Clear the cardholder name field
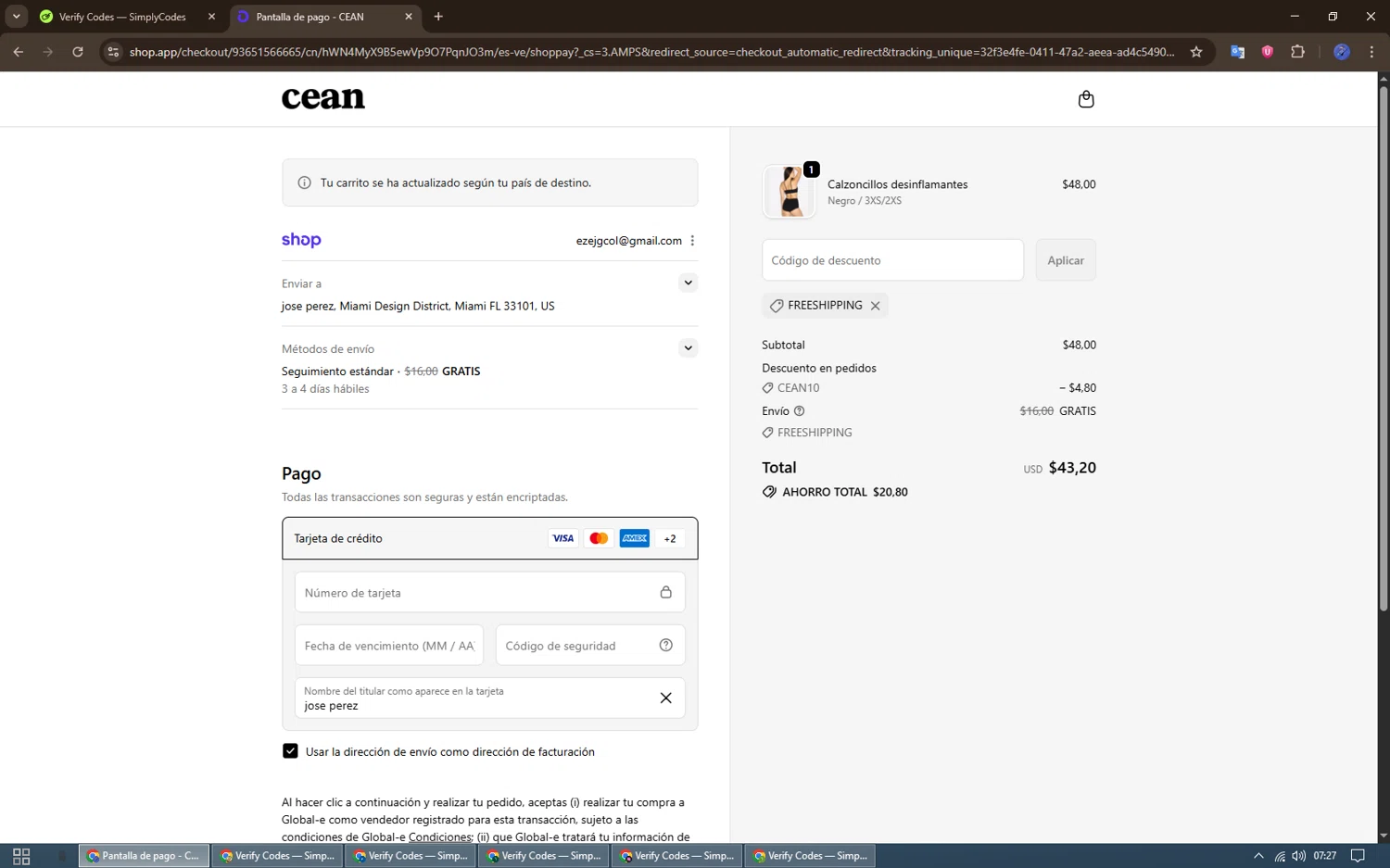This screenshot has height=868, width=1390. pos(665,698)
